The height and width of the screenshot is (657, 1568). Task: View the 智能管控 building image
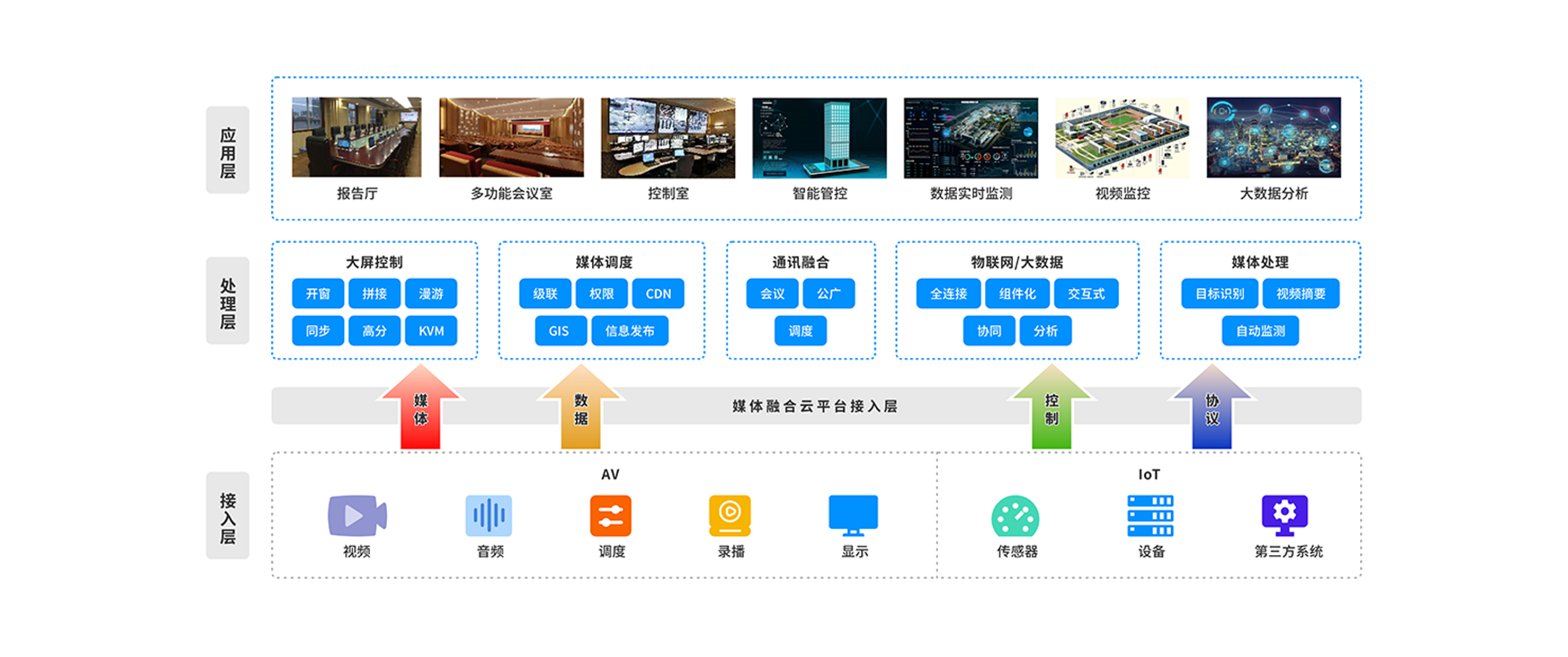pos(819,138)
